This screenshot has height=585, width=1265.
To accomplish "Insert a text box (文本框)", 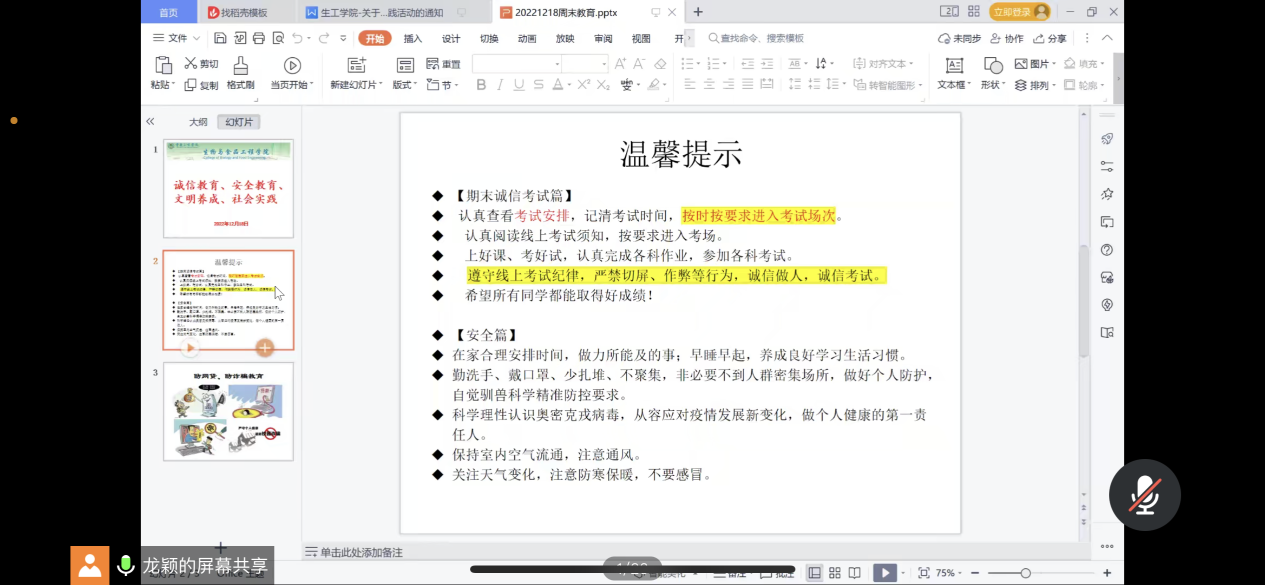I will pos(954,66).
